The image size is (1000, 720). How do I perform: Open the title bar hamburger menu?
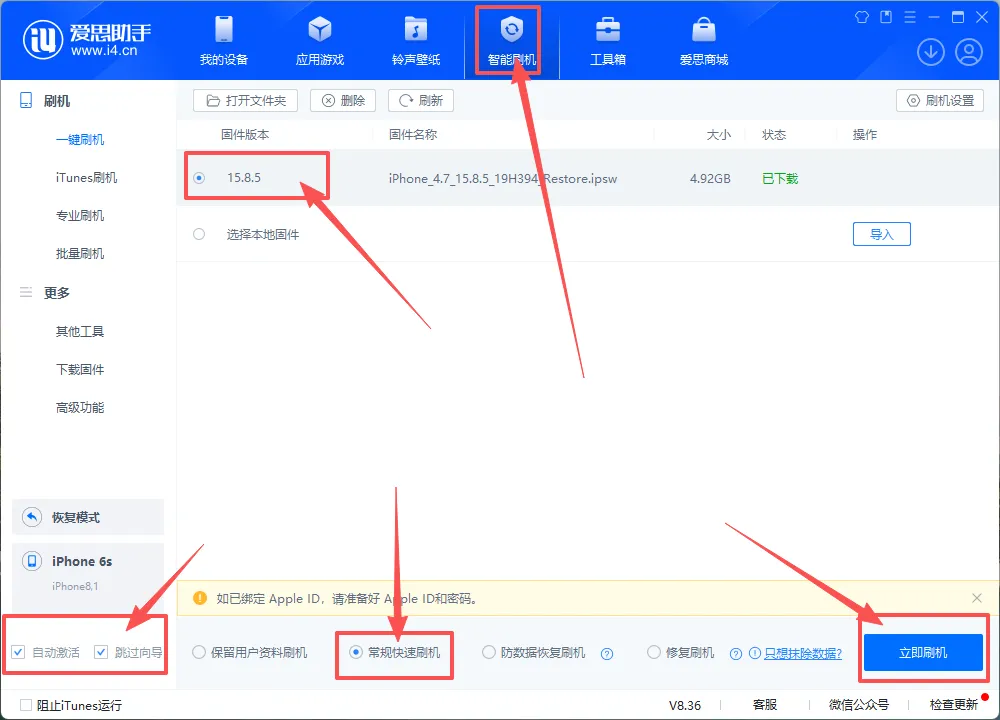(x=910, y=17)
